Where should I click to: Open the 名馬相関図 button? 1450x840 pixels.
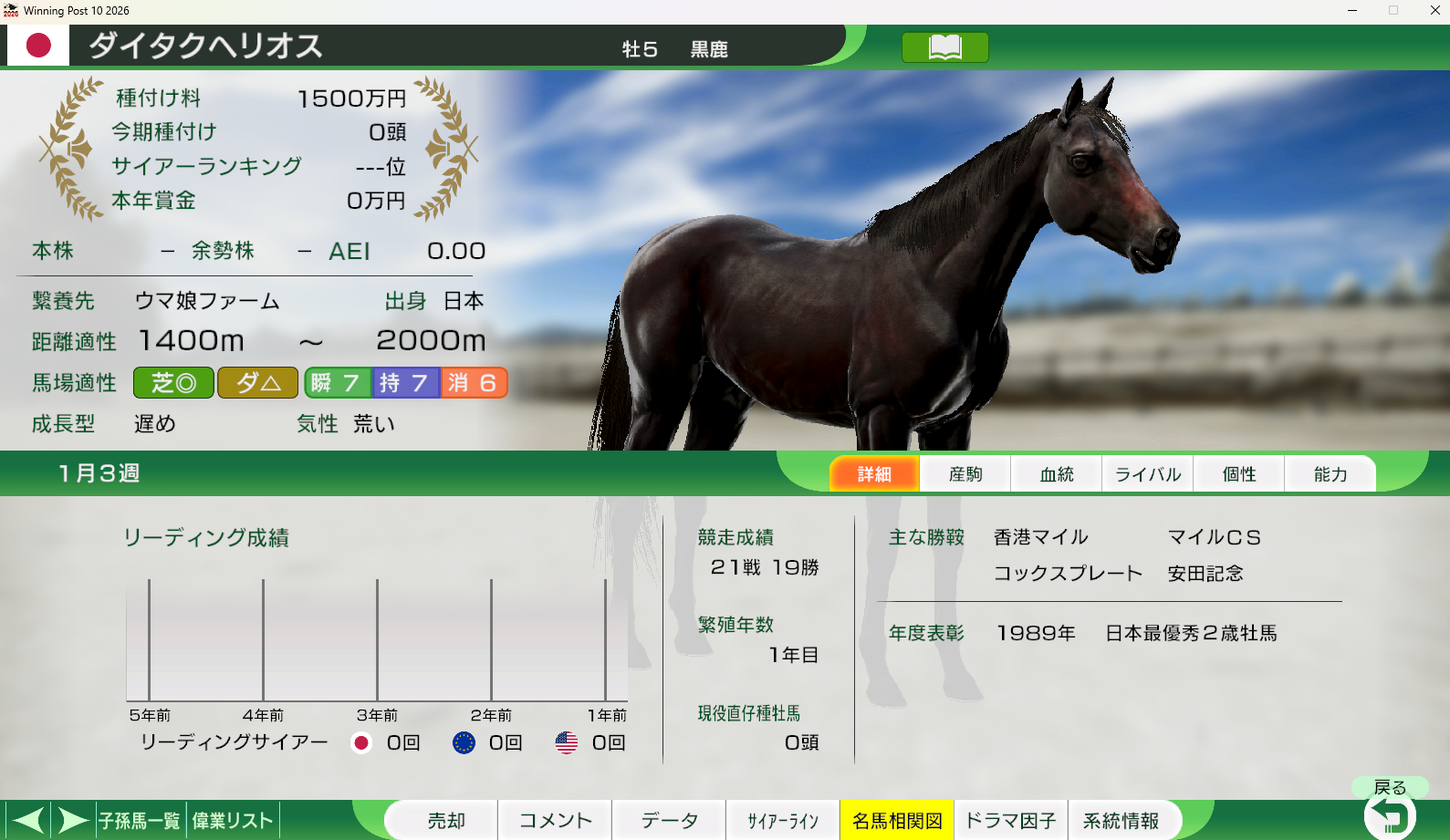tap(897, 821)
